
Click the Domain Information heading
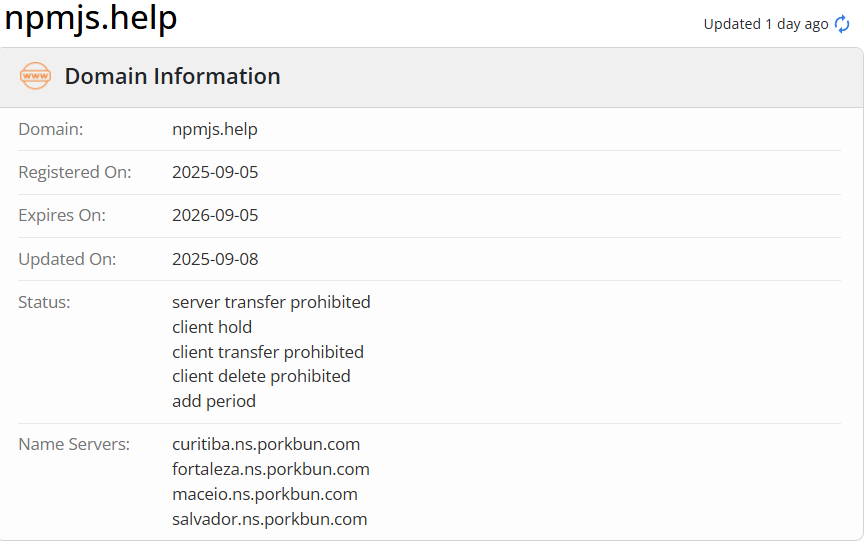[172, 76]
